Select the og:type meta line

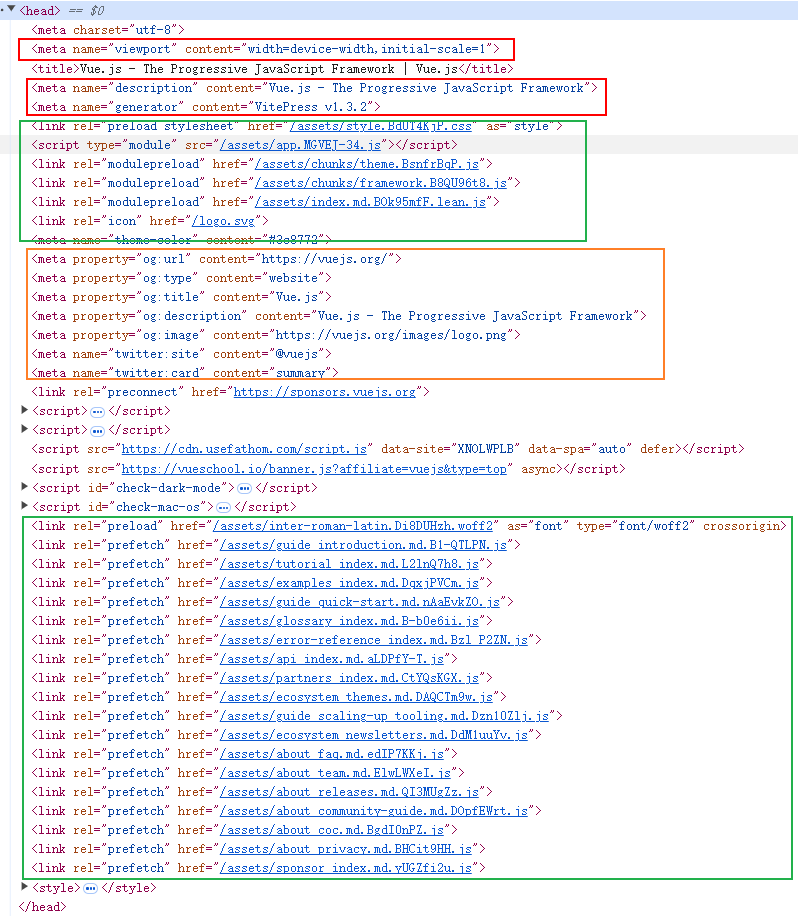click(x=181, y=278)
